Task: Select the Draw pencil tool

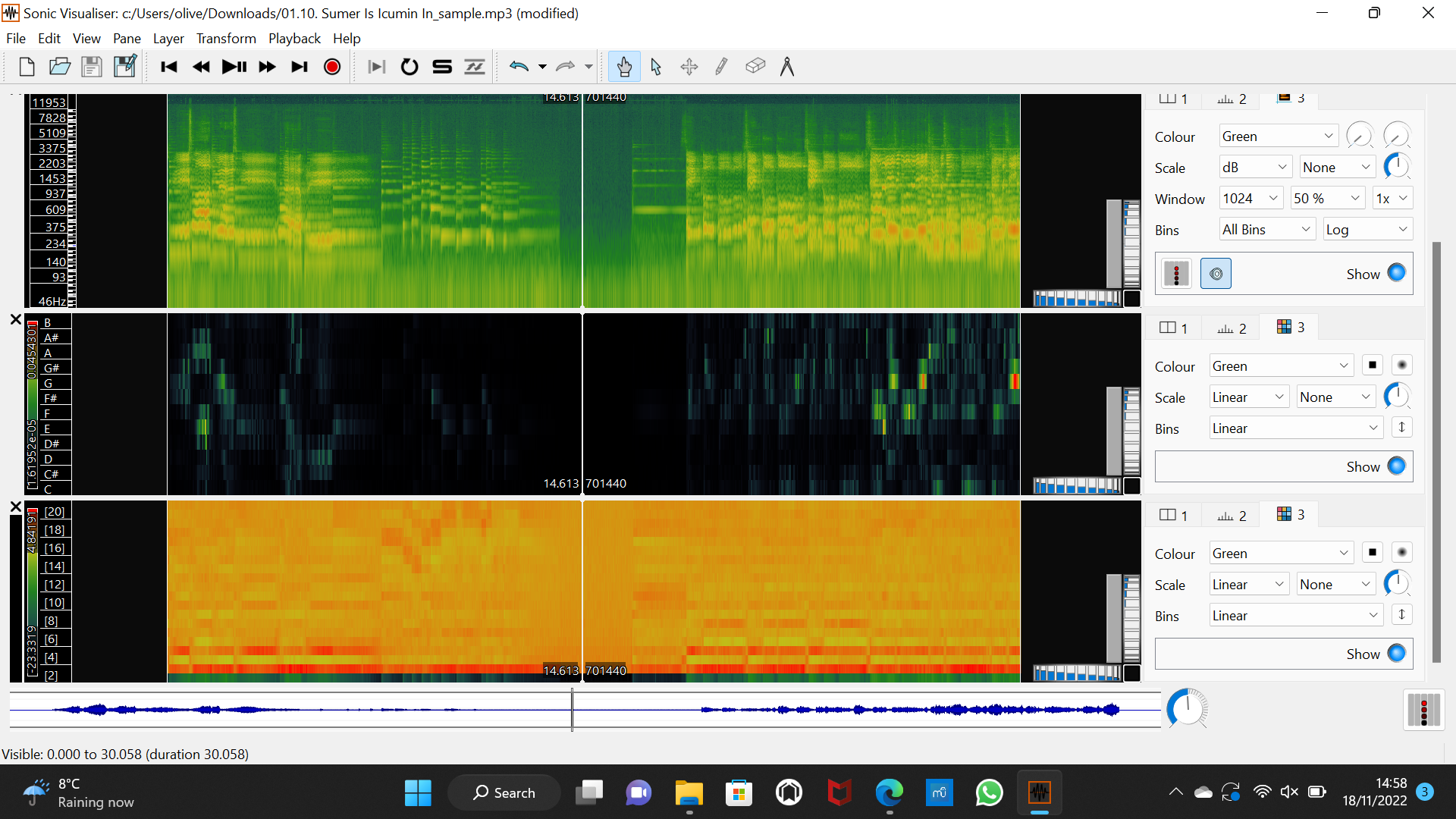Action: (x=721, y=67)
